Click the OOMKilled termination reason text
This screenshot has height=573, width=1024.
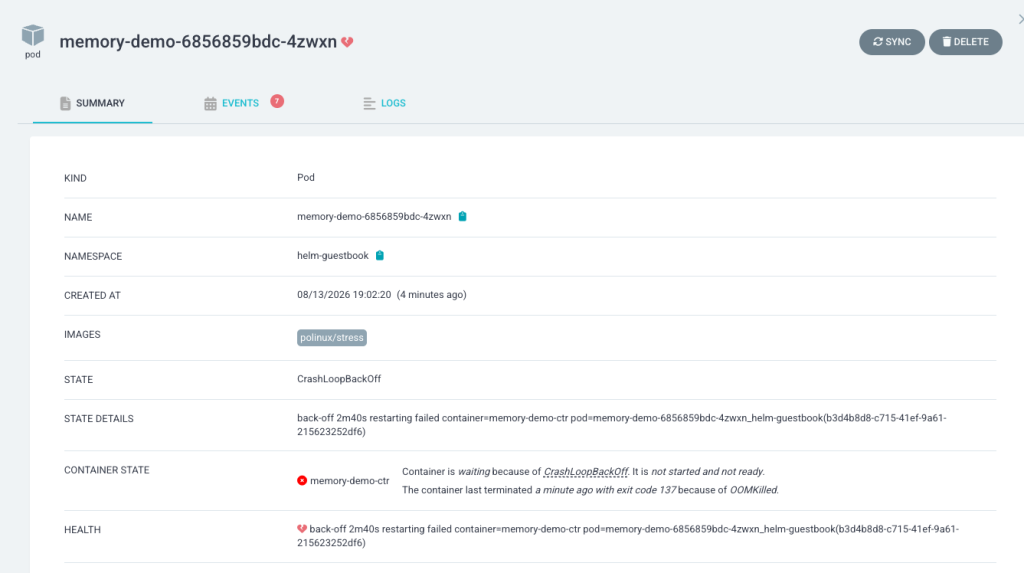coord(754,490)
